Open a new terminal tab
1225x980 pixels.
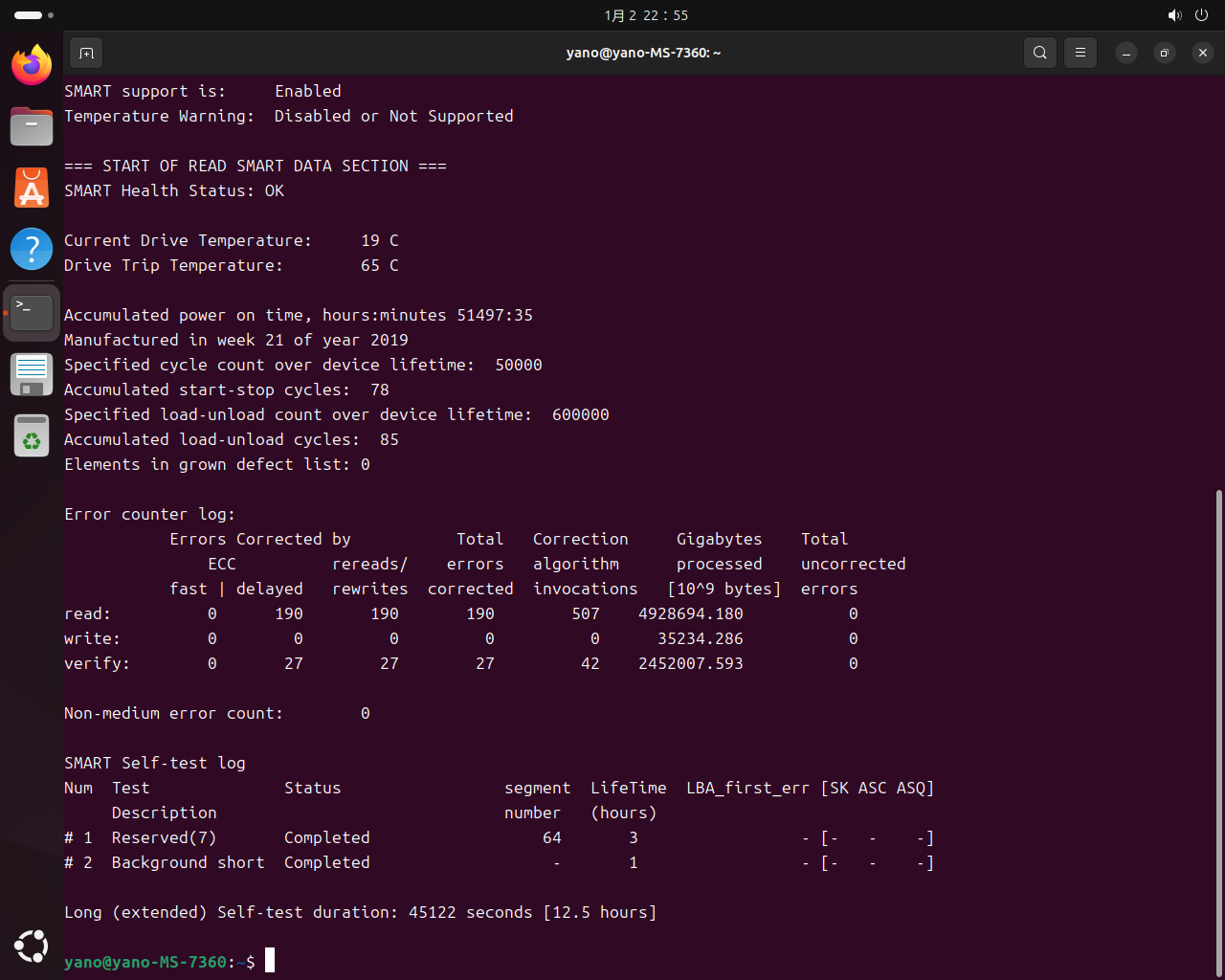coord(86,54)
